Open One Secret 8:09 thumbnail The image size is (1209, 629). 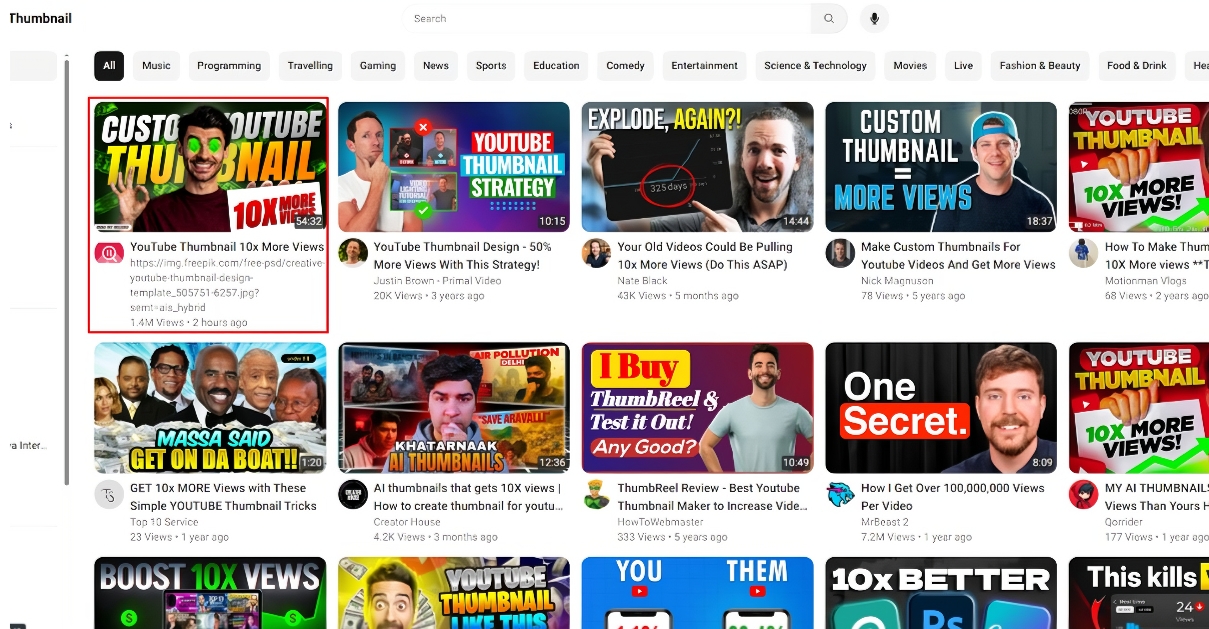[941, 408]
